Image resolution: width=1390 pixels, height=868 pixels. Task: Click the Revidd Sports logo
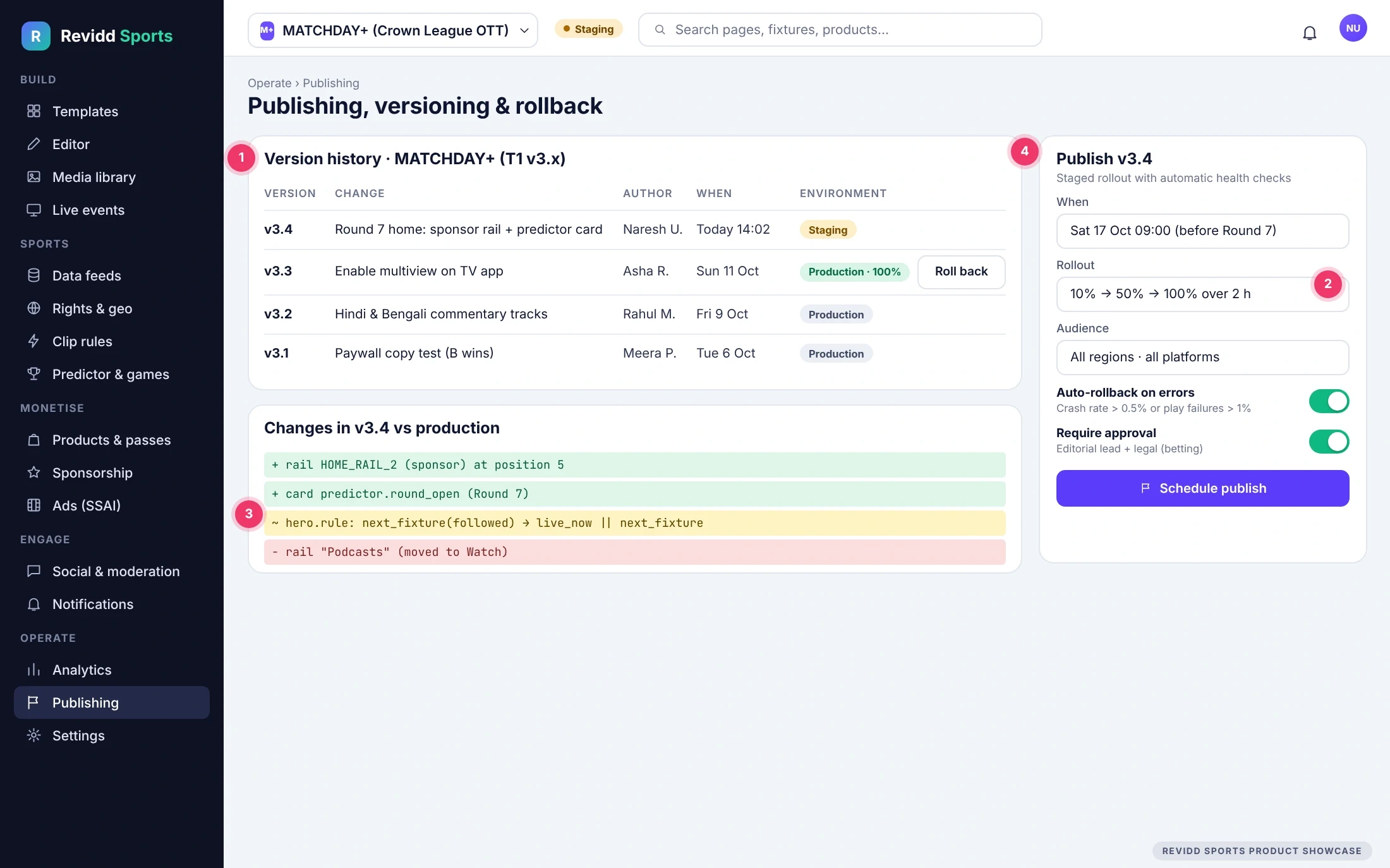[x=97, y=36]
